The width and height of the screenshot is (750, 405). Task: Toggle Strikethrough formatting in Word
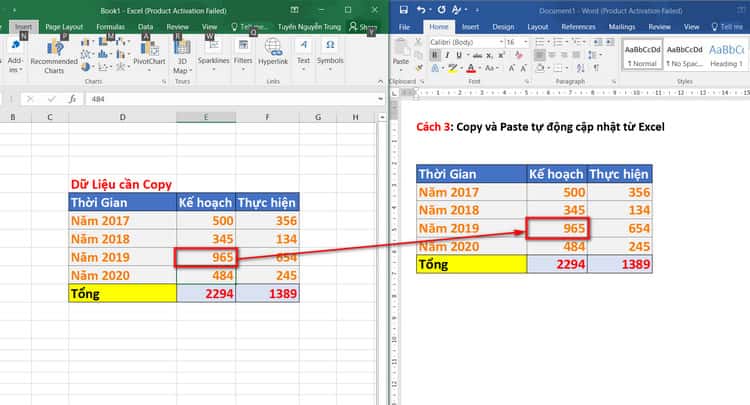pos(477,55)
